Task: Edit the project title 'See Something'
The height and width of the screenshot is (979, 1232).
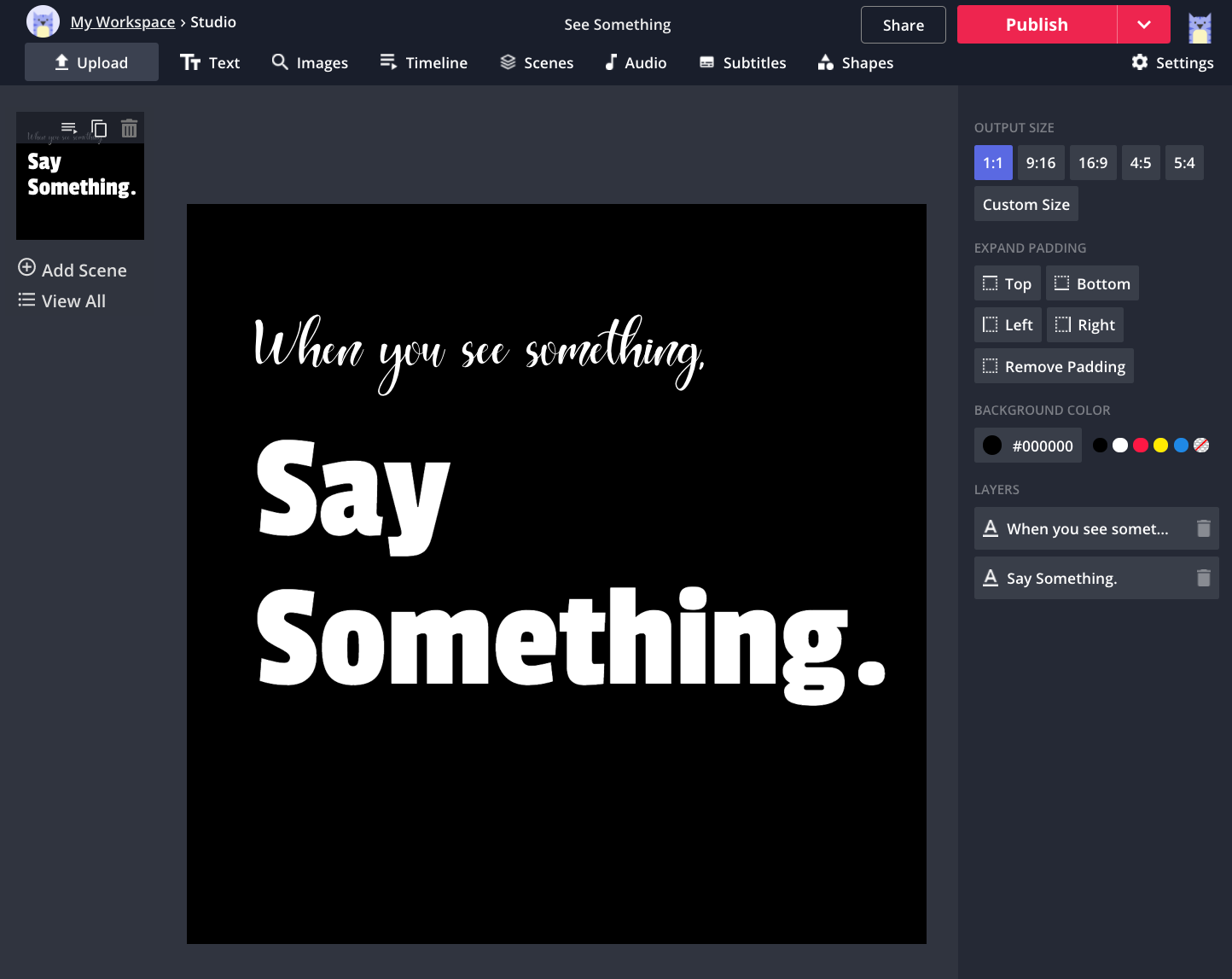Action: click(618, 25)
